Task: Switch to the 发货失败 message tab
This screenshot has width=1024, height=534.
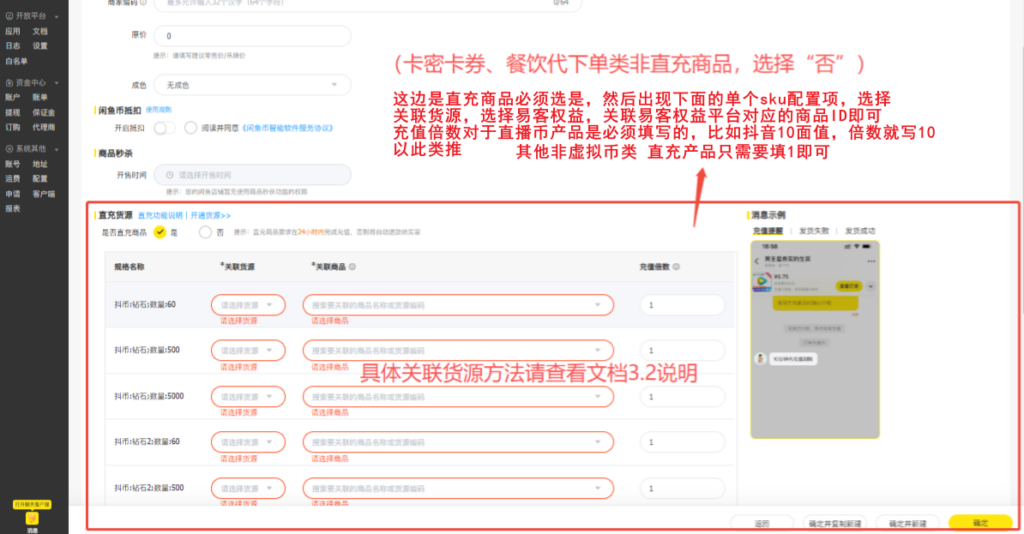Action: [x=814, y=231]
